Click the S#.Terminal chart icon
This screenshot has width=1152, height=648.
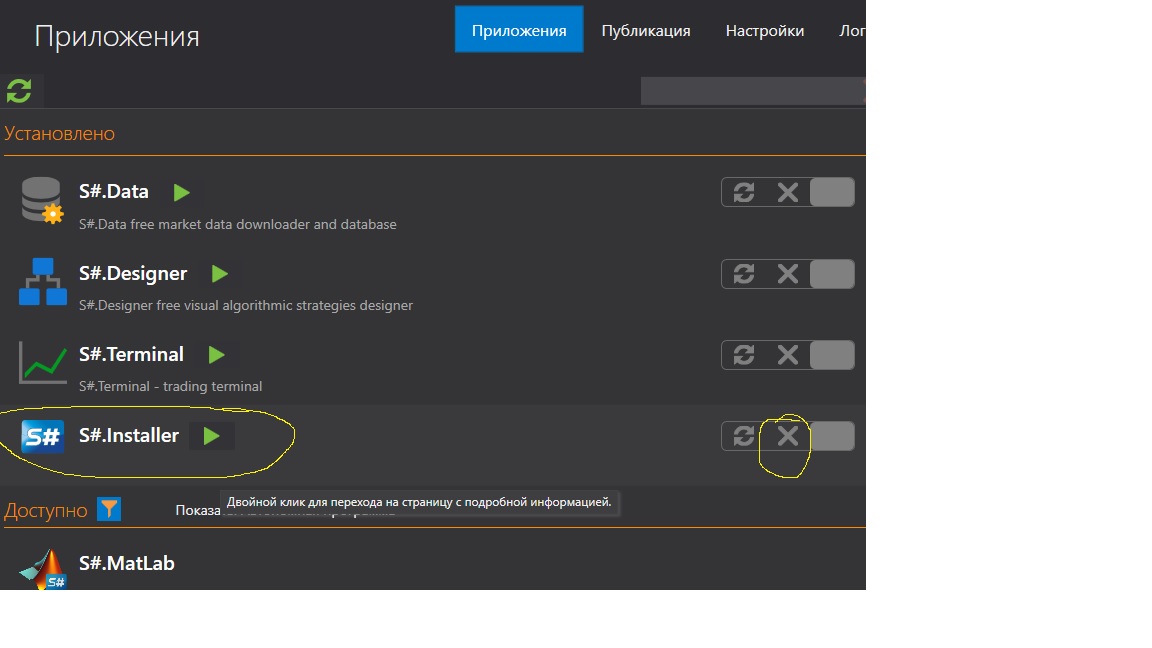43,362
